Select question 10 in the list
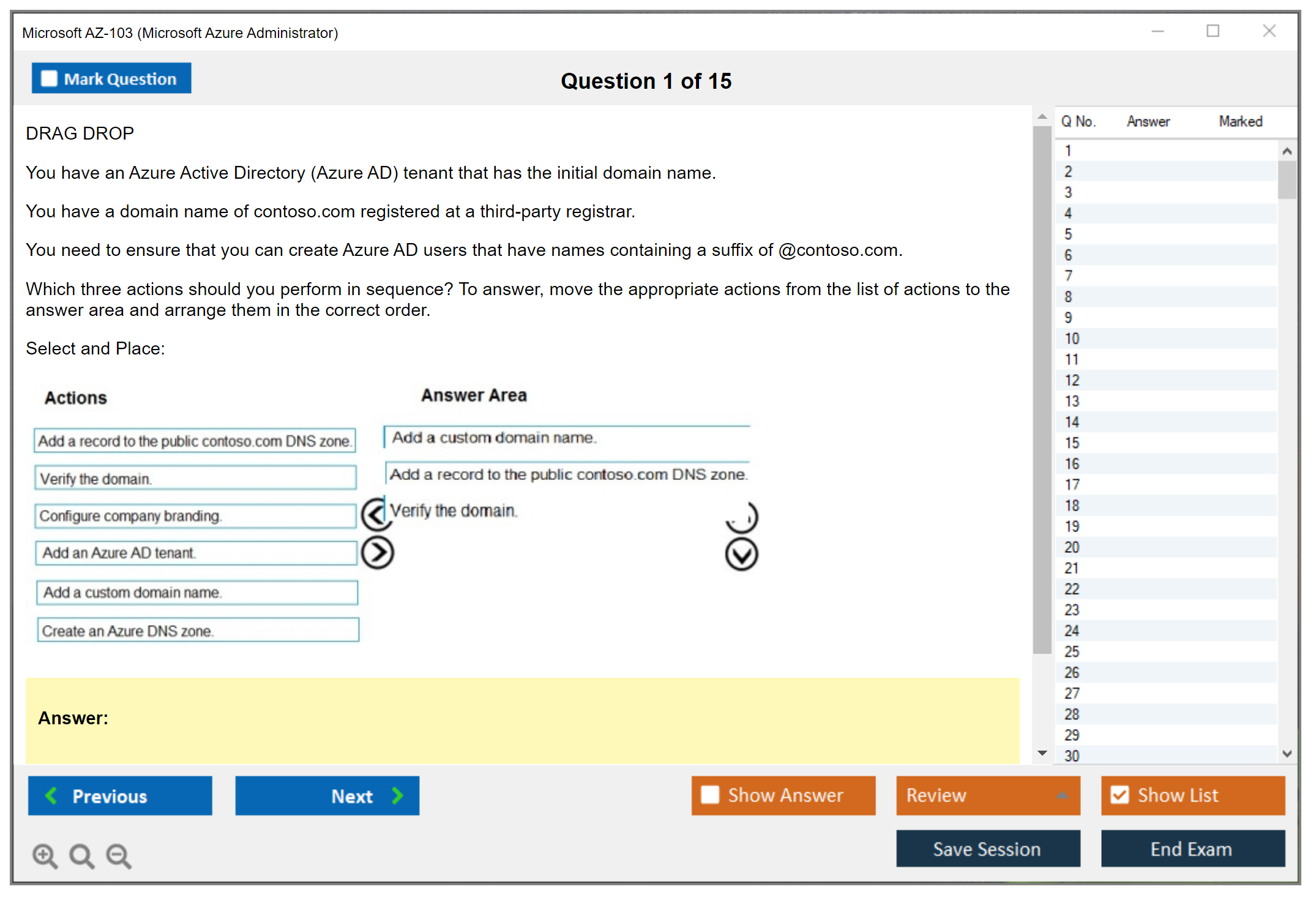Viewport: 1316px width, 900px height. 1072,339
